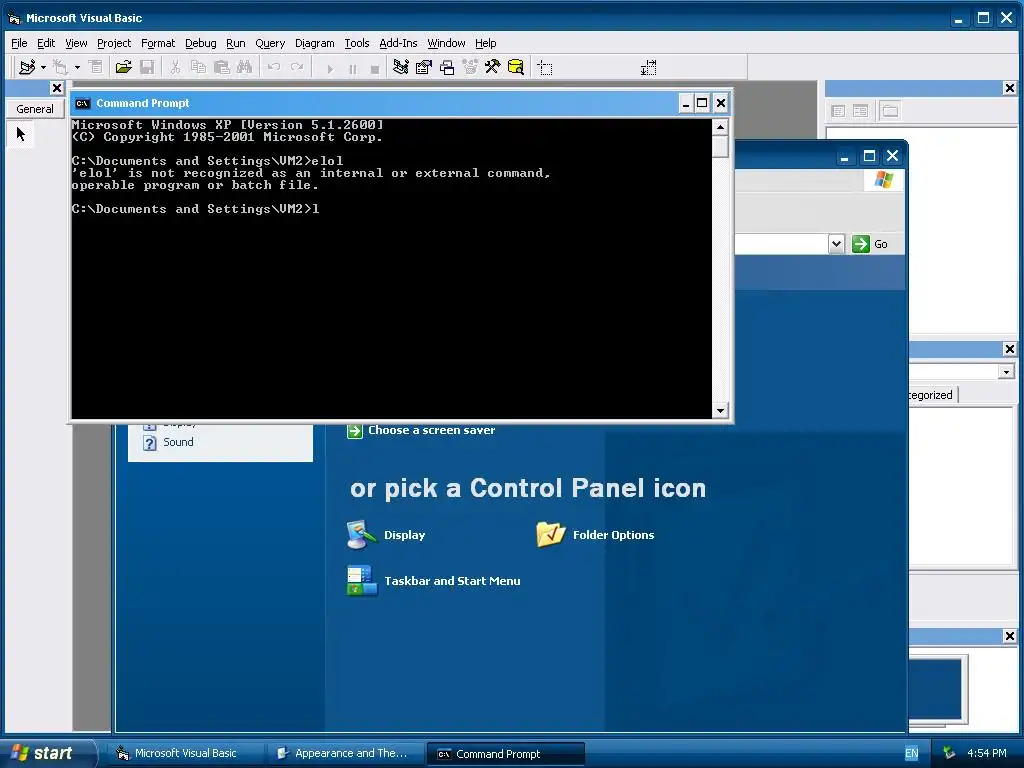
Task: Open the Window menu
Action: pos(446,43)
